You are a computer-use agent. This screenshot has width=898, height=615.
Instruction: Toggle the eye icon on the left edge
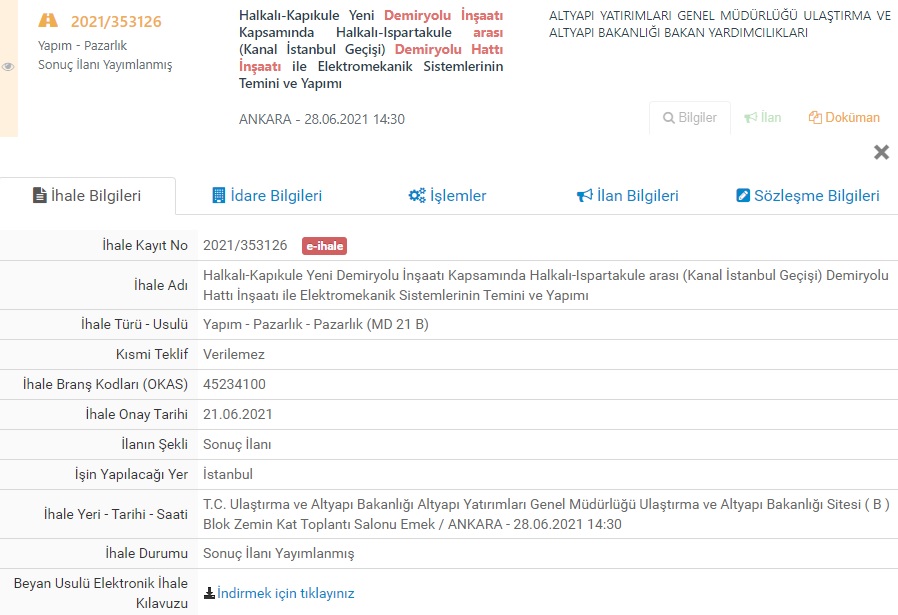(x=8, y=67)
